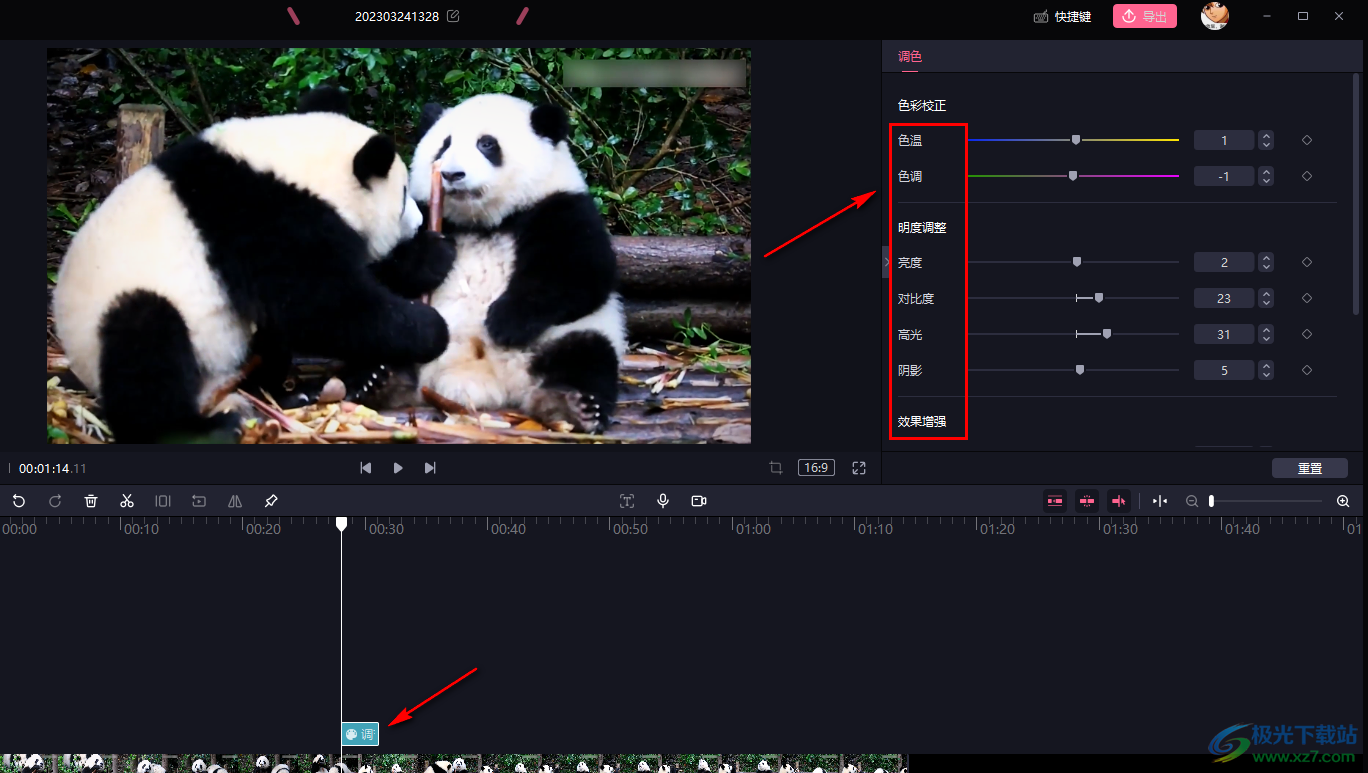Add keyframe diamond for 对比度
This screenshot has height=773, width=1368.
[x=1307, y=298]
